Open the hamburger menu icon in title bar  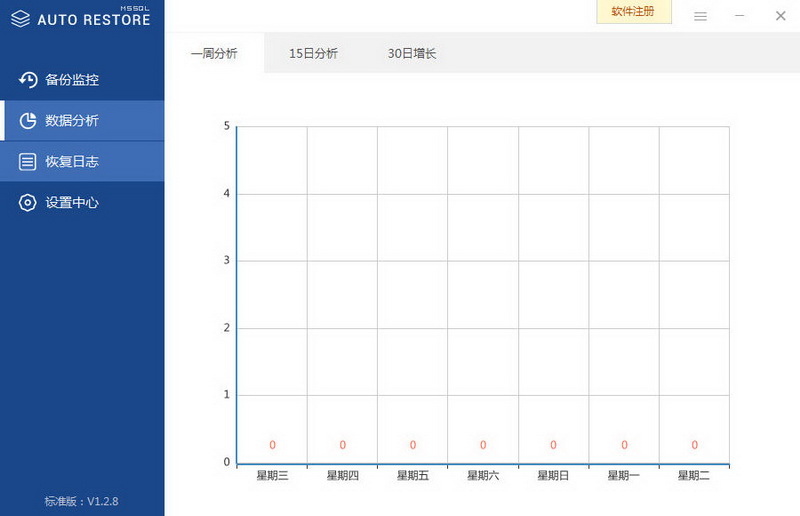click(x=701, y=16)
